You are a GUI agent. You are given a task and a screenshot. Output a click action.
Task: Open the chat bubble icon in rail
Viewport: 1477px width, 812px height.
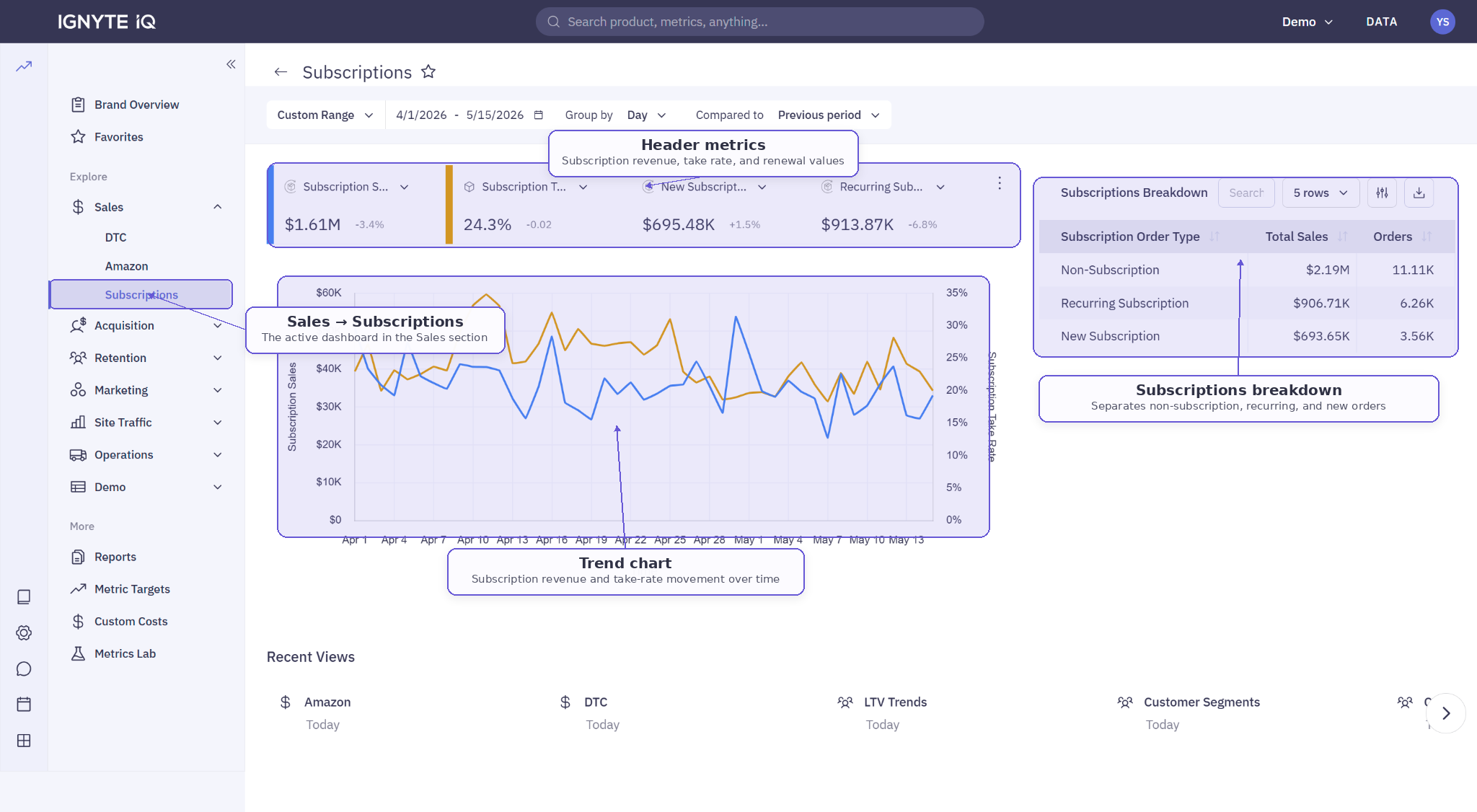point(24,669)
